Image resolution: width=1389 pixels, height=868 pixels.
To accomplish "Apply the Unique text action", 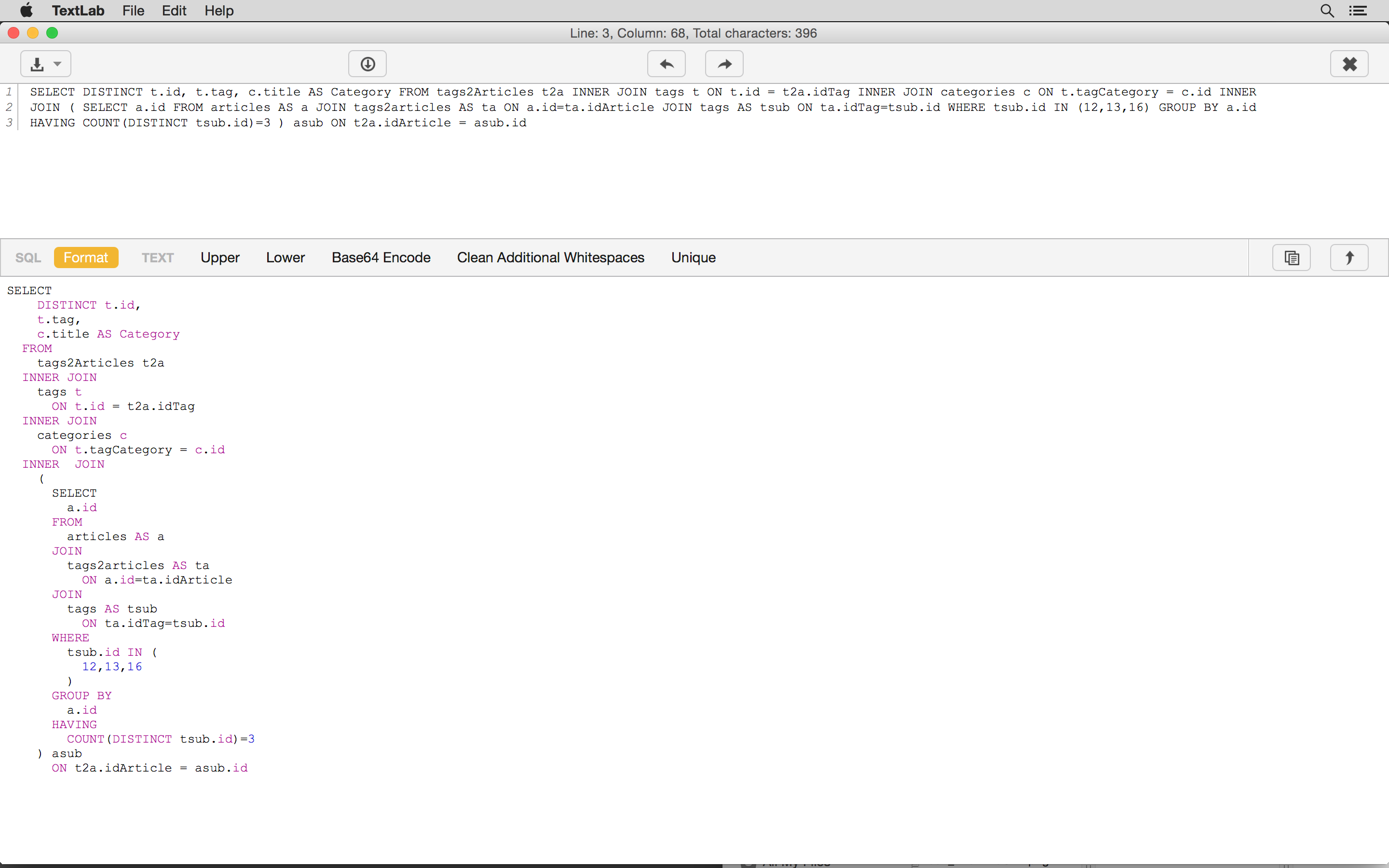I will coord(694,258).
